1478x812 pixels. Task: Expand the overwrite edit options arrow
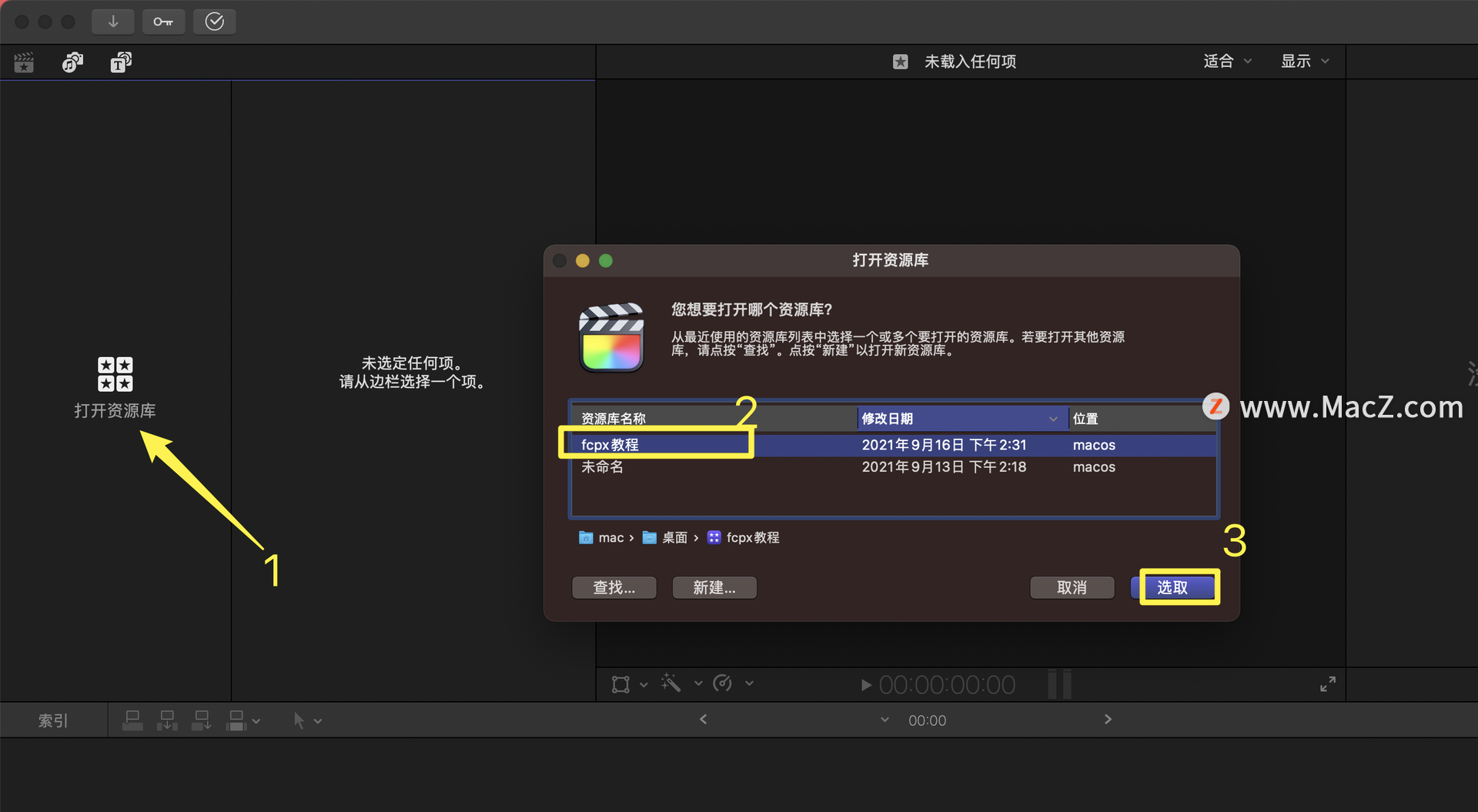click(256, 721)
